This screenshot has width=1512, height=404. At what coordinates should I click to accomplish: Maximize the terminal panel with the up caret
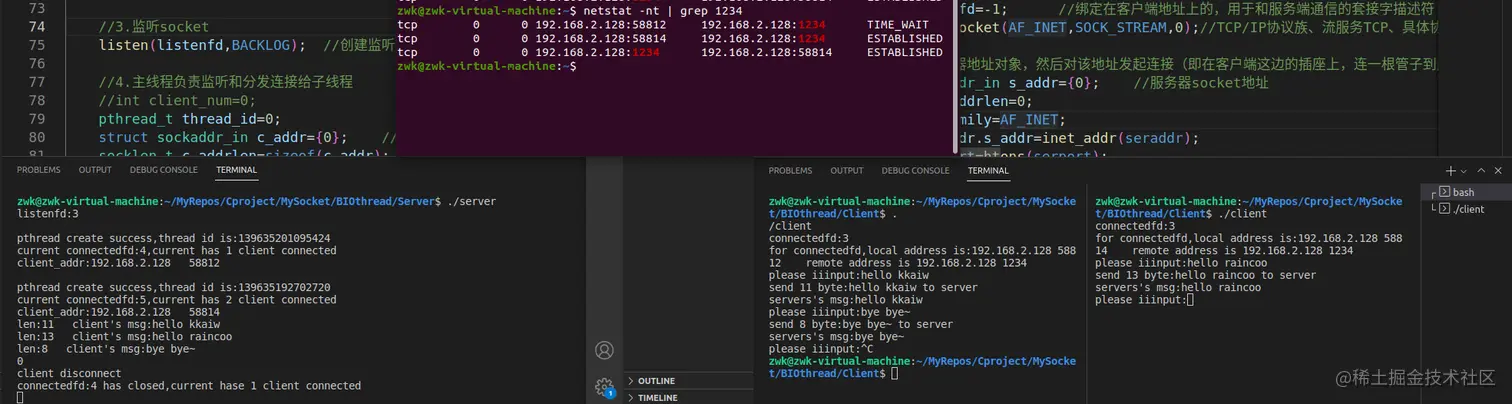tap(1482, 171)
